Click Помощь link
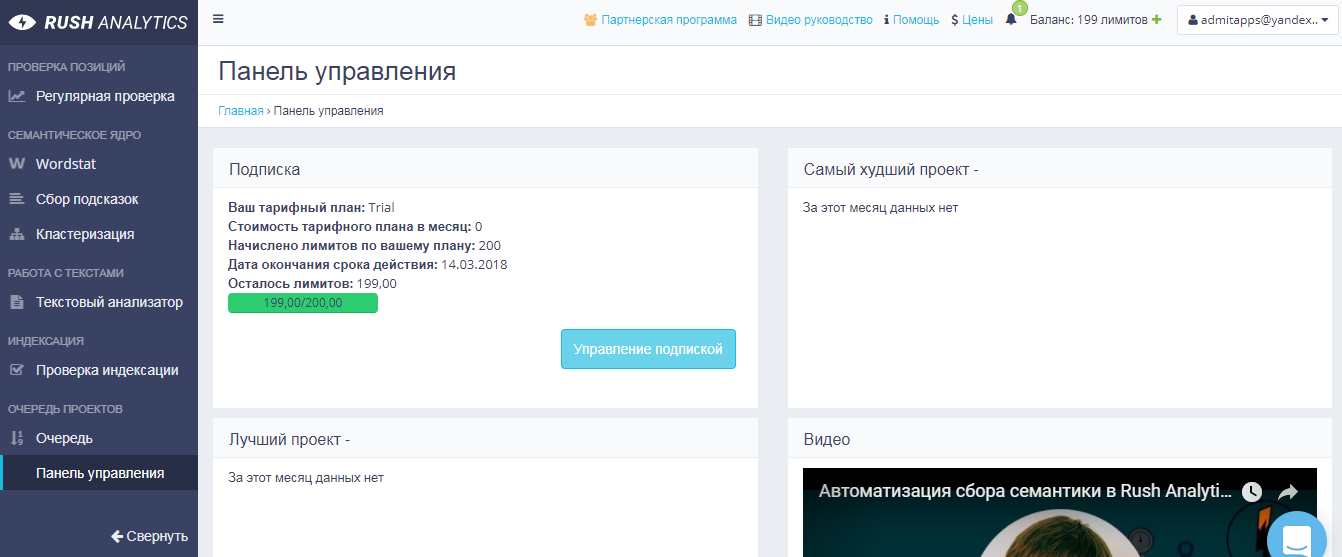Viewport: 1342px width, 557px height. pyautogui.click(x=916, y=19)
